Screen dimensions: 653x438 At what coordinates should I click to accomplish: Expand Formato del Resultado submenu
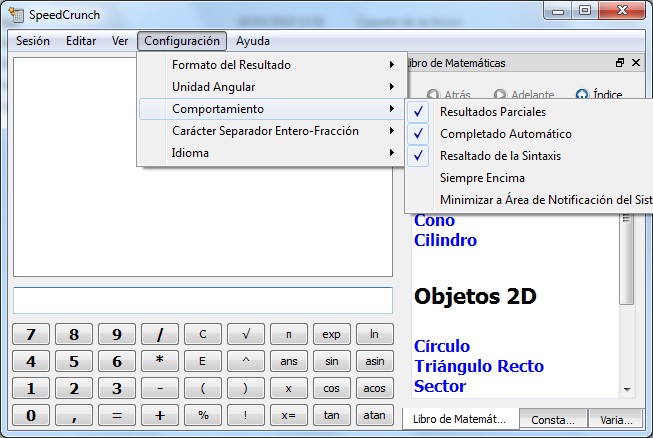(x=272, y=65)
